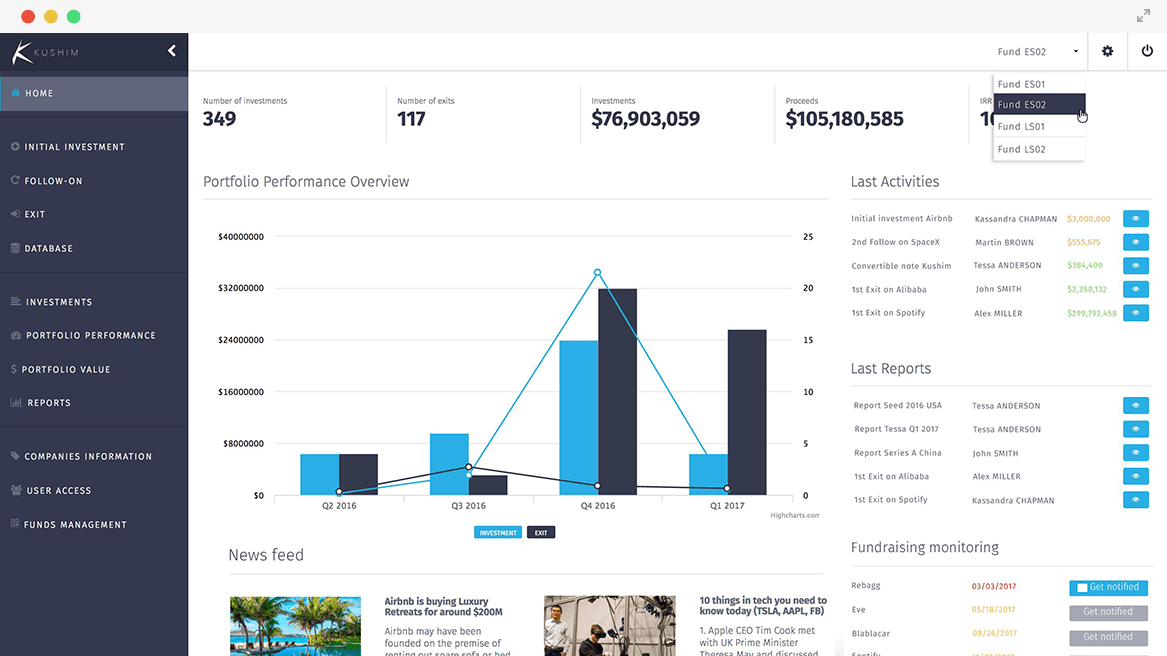Open the Airbnb Luxury Retreats news headline
Viewport: 1167px width, 656px height.
pyautogui.click(x=443, y=607)
